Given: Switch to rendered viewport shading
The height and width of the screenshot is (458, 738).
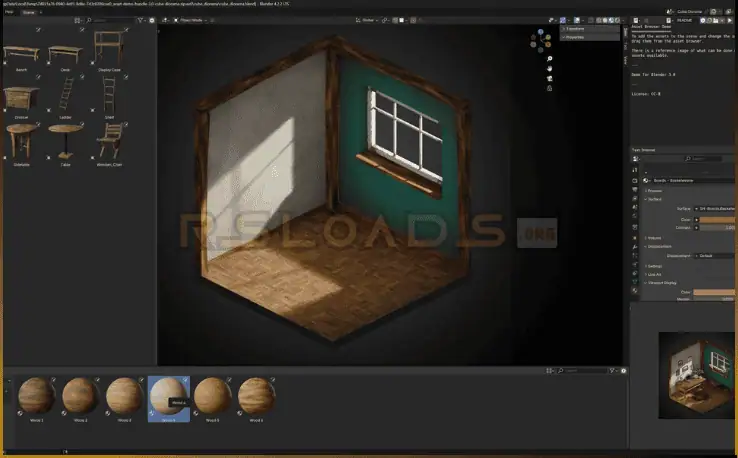Looking at the screenshot, I should (x=618, y=20).
